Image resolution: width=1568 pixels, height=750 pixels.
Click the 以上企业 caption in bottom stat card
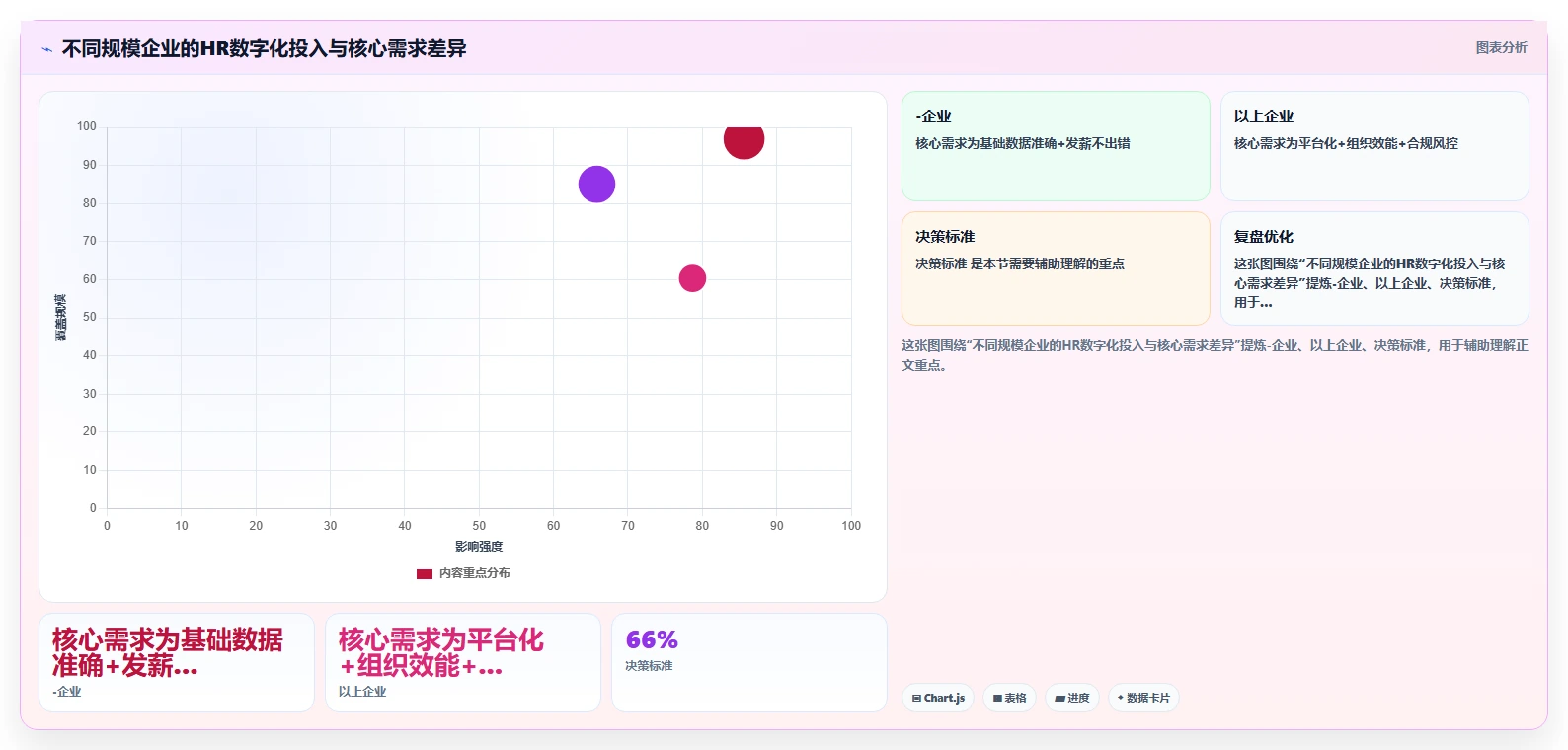362,692
